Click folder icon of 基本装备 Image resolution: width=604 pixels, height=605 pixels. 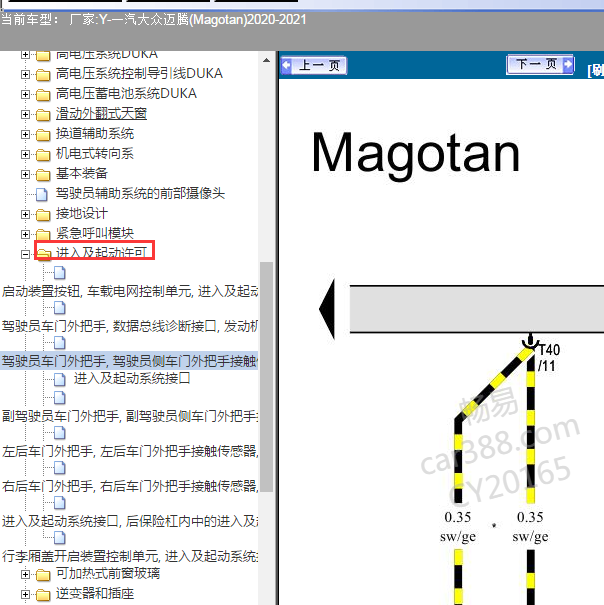tap(43, 175)
